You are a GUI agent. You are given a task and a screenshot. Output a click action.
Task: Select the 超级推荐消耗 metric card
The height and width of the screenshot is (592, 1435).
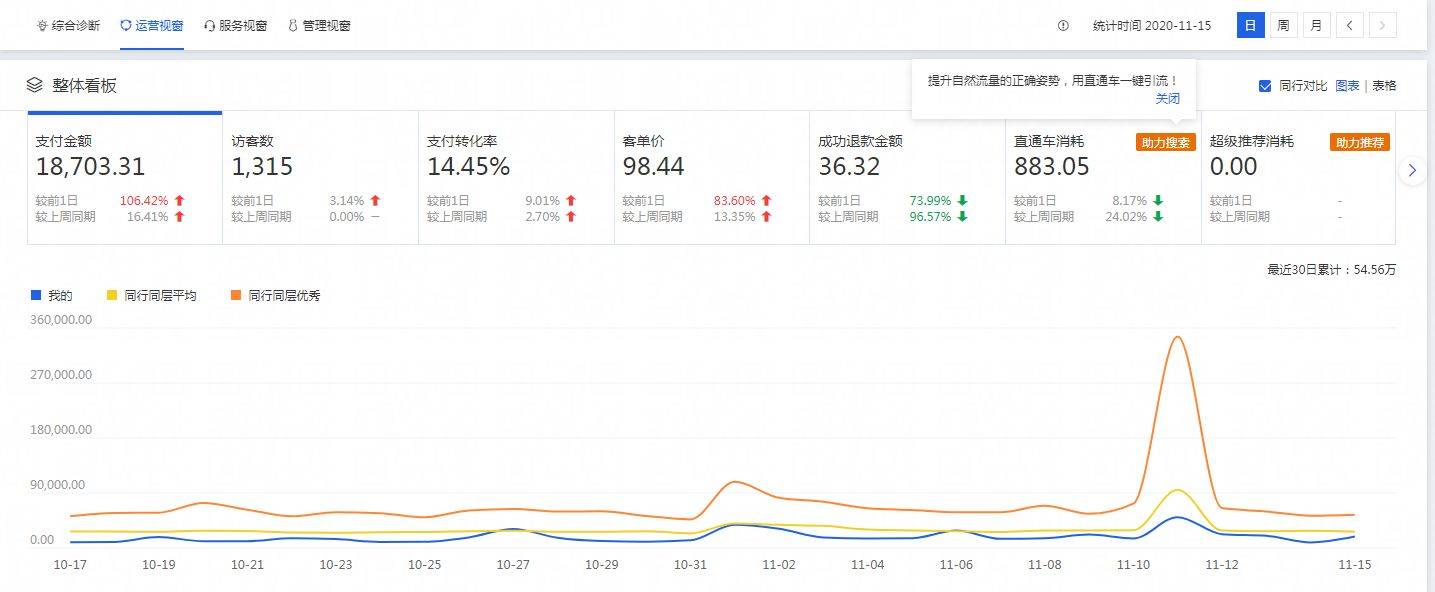[1298, 178]
